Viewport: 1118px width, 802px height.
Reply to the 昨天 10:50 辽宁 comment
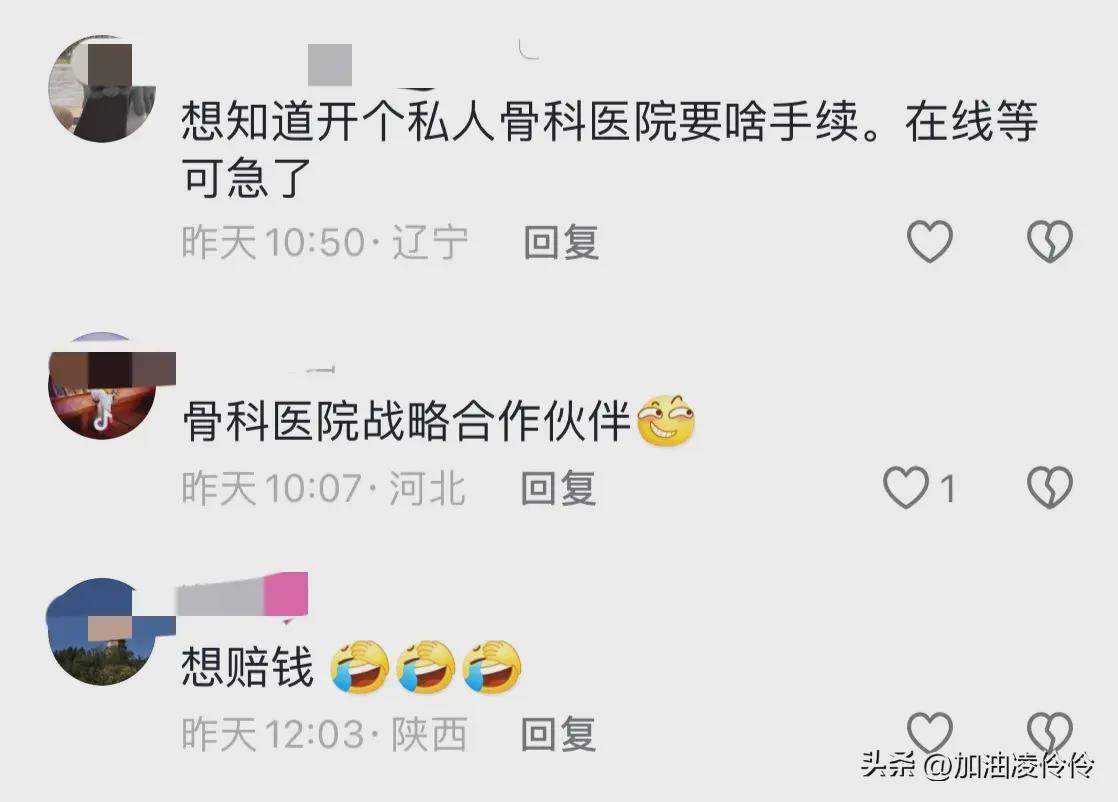pyautogui.click(x=561, y=242)
